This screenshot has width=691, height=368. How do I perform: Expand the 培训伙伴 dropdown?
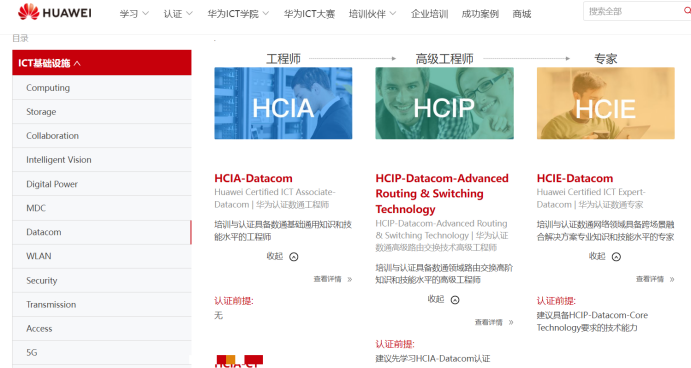(x=372, y=14)
